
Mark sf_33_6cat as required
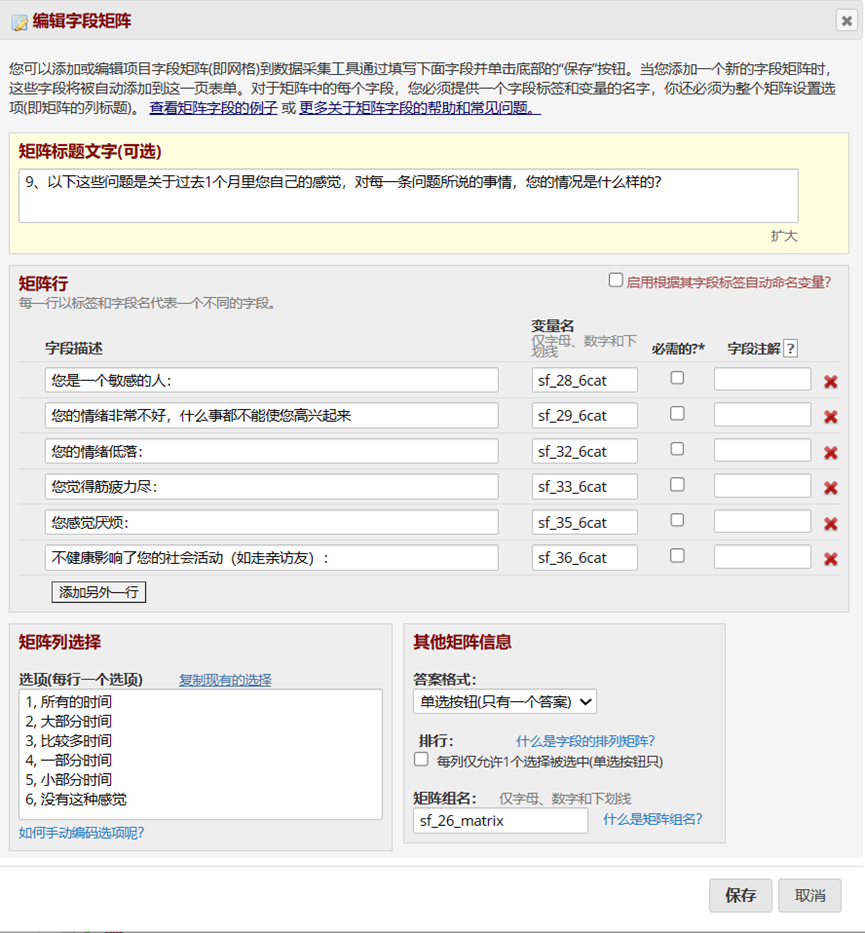point(677,485)
